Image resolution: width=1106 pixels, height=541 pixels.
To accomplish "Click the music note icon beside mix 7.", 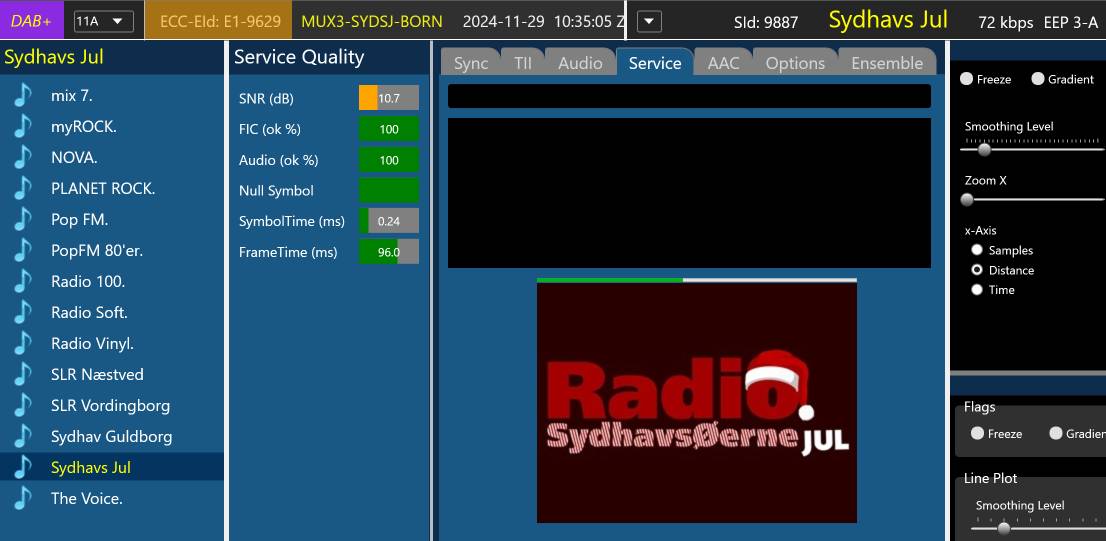I will click(22, 95).
